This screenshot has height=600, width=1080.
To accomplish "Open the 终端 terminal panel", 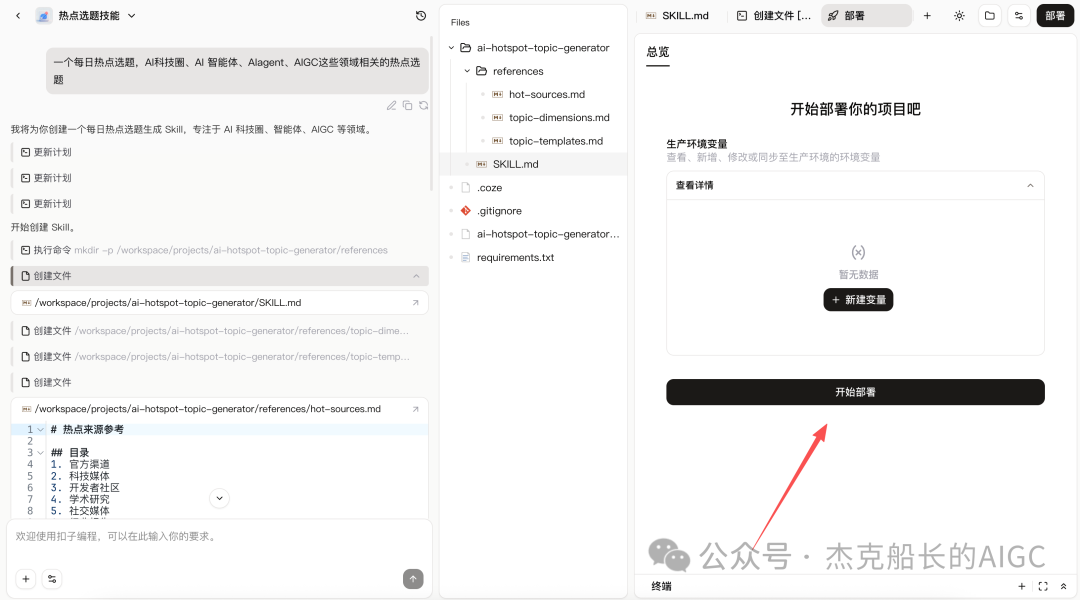I will pos(662,586).
